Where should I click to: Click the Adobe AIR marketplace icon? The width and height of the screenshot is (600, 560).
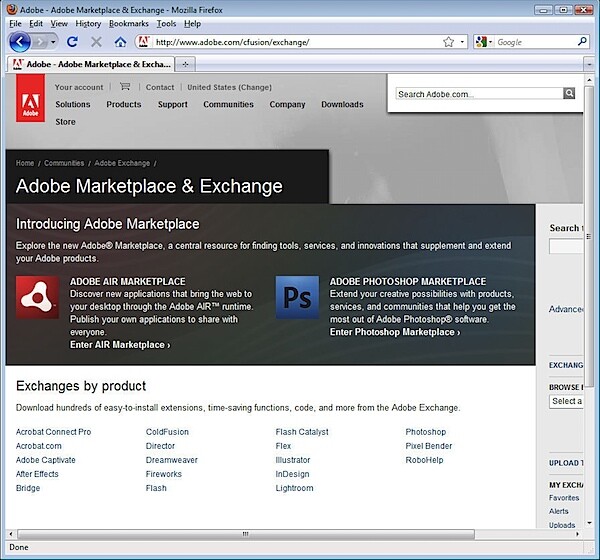[x=37, y=297]
